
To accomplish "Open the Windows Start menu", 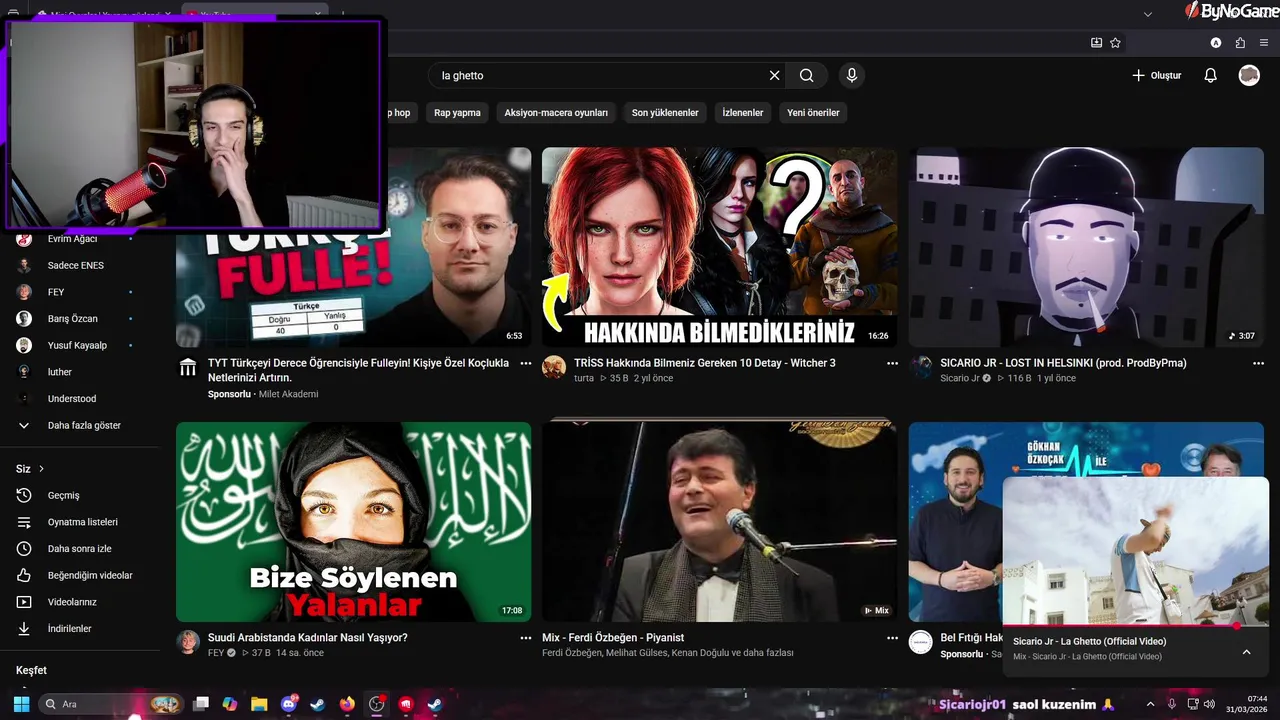I will 21,704.
